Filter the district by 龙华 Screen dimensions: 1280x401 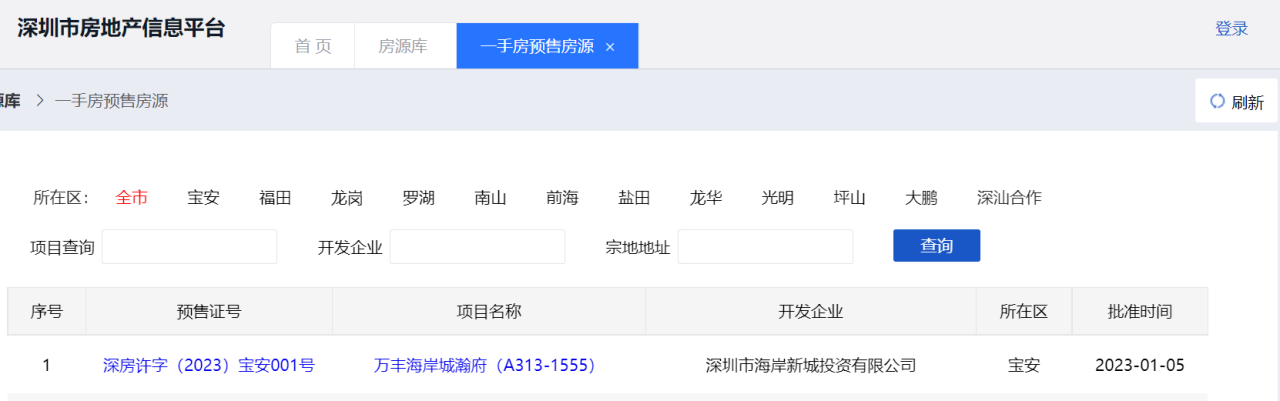706,198
